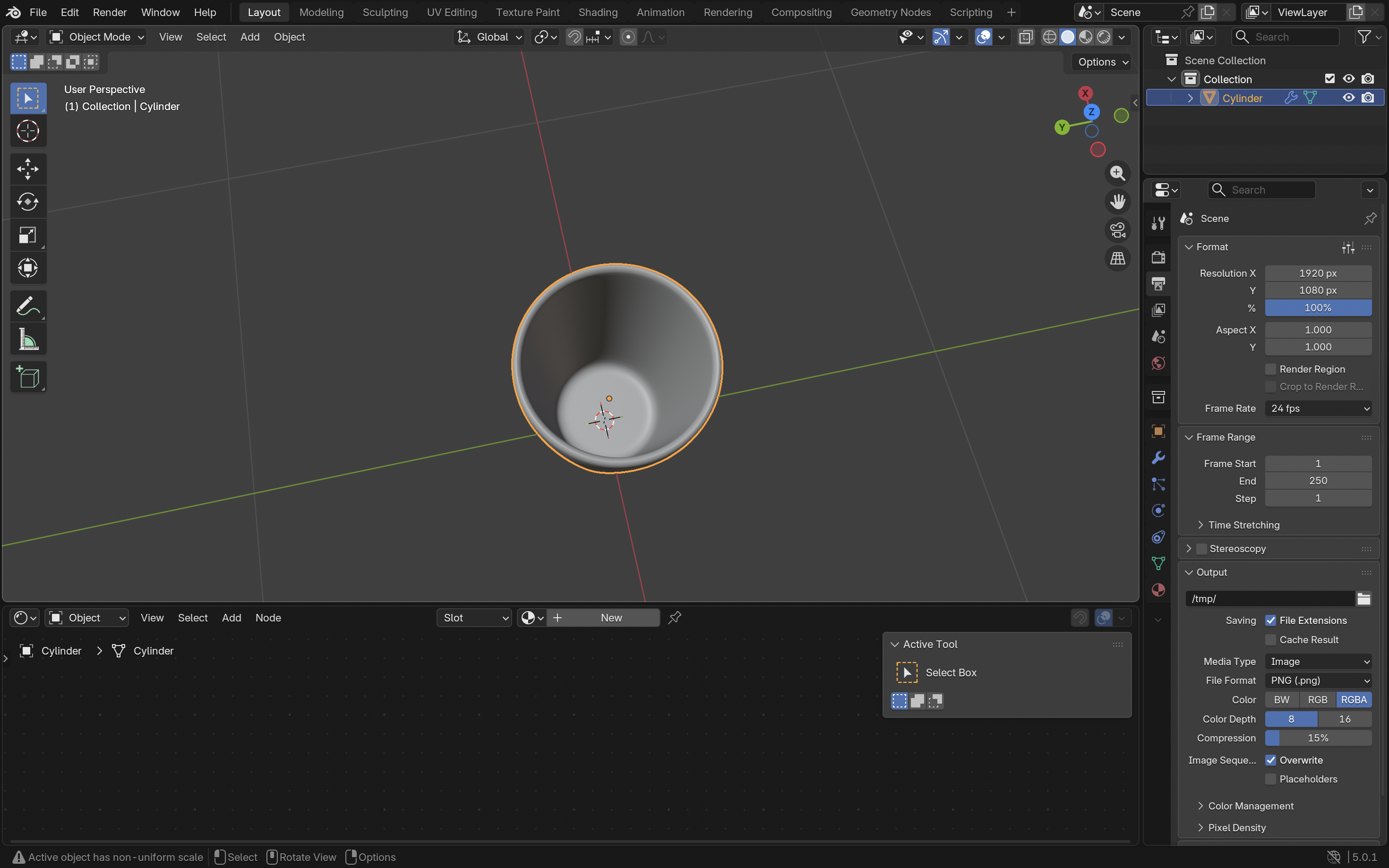Viewport: 1389px width, 868px height.
Task: Disable the Overwrite checkbox
Action: [x=1270, y=760]
